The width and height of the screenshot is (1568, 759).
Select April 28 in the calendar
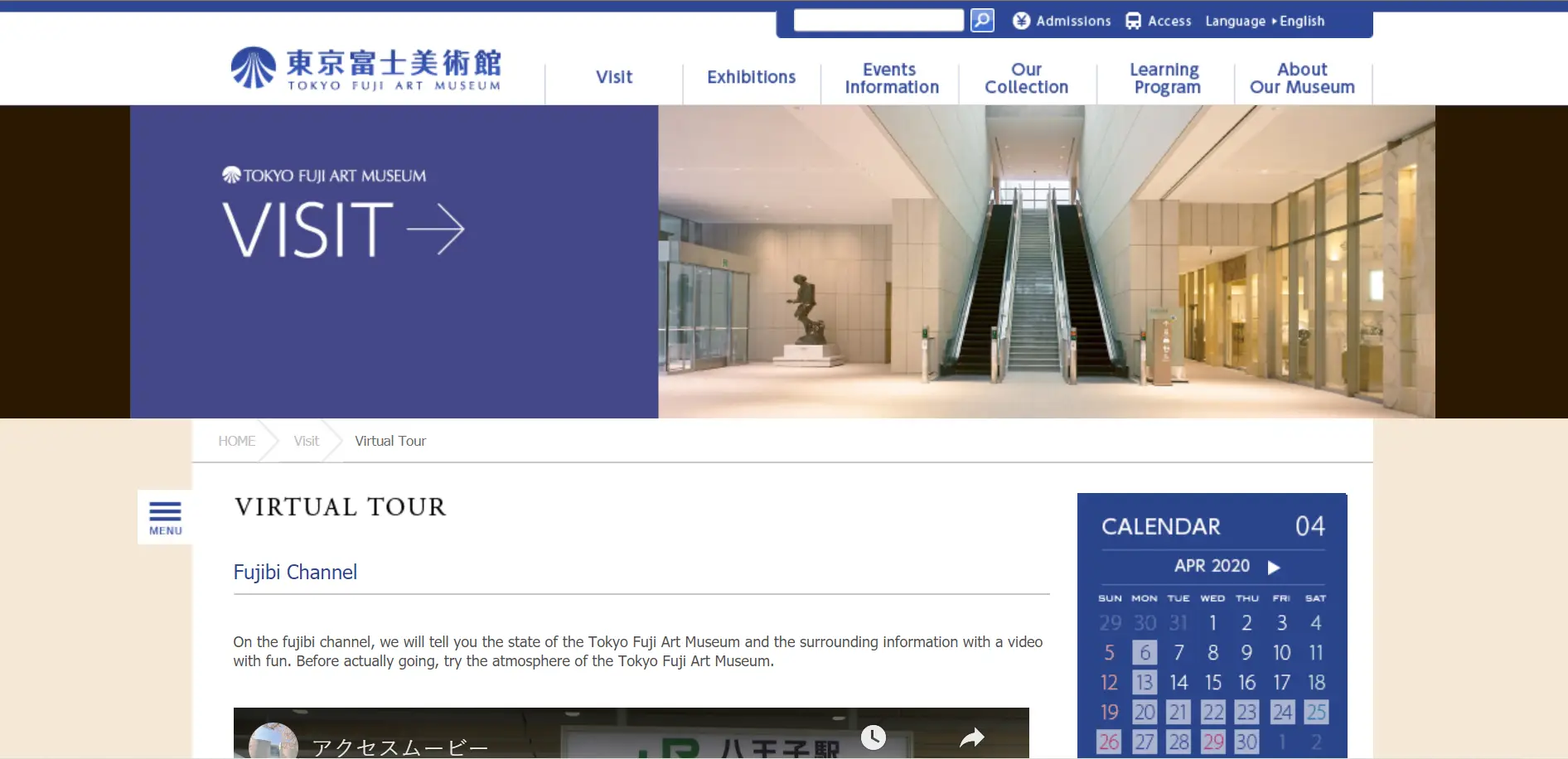[1178, 742]
